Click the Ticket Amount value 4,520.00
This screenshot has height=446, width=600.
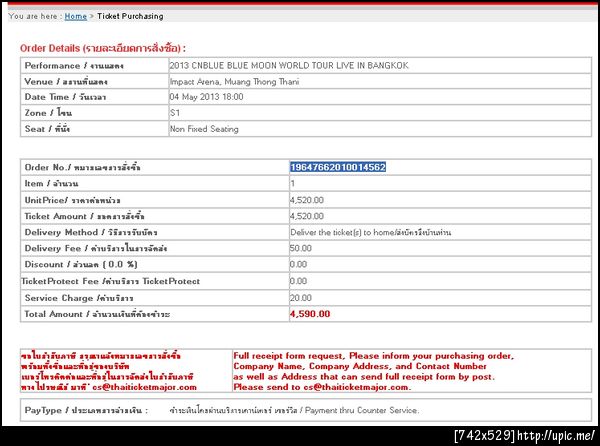pos(307,216)
